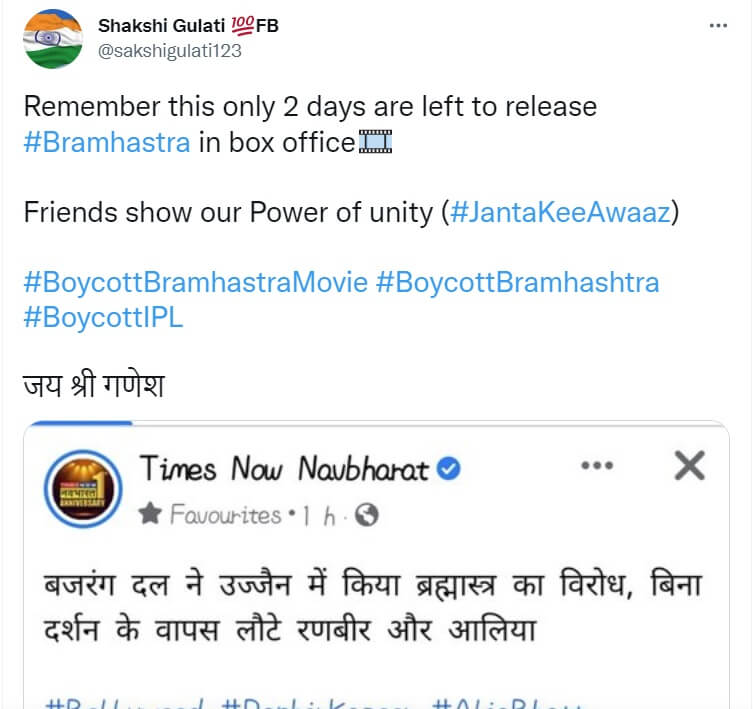Click the blue verified badge
The height and width of the screenshot is (709, 753).
point(449,469)
